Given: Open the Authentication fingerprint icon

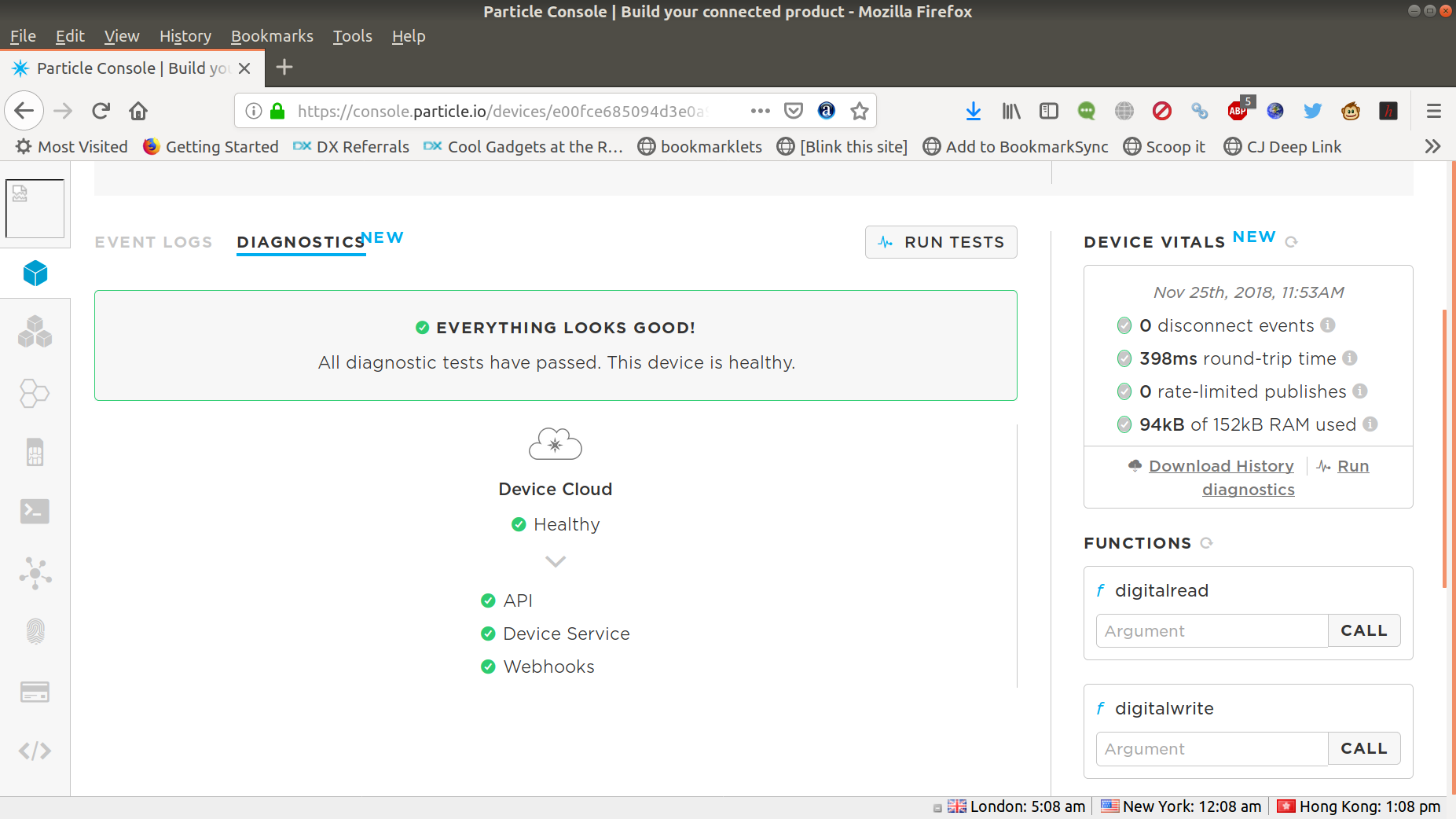Looking at the screenshot, I should pos(35,631).
